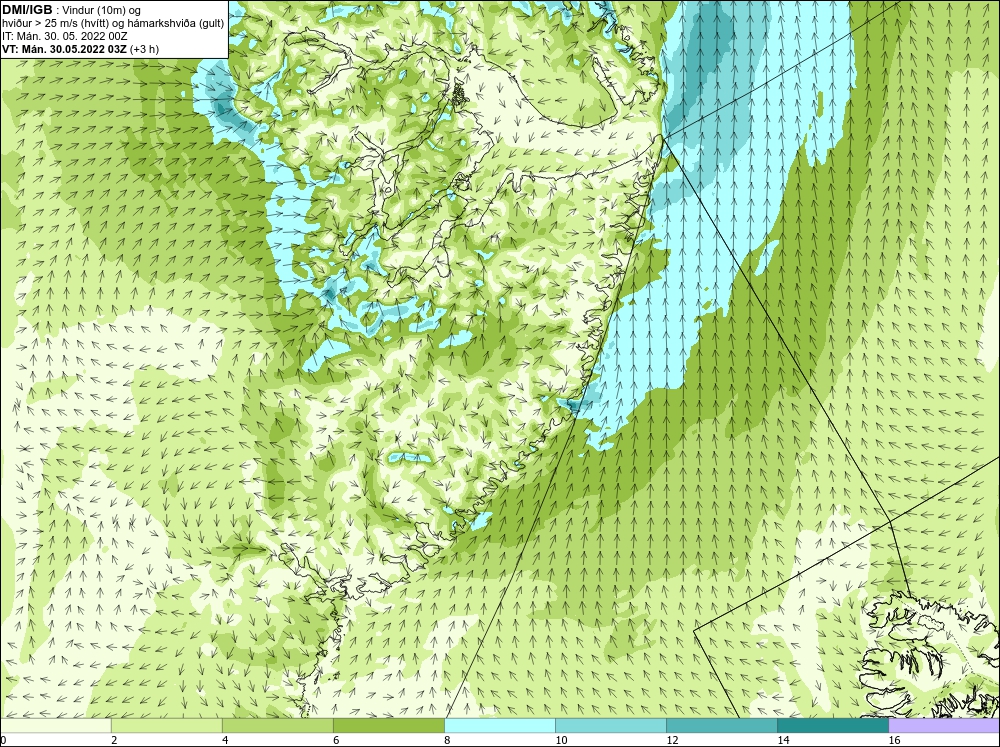This screenshot has width=1000, height=747.
Task: Click the 8–10 m/s light cyan swatch
Action: (x=500, y=725)
